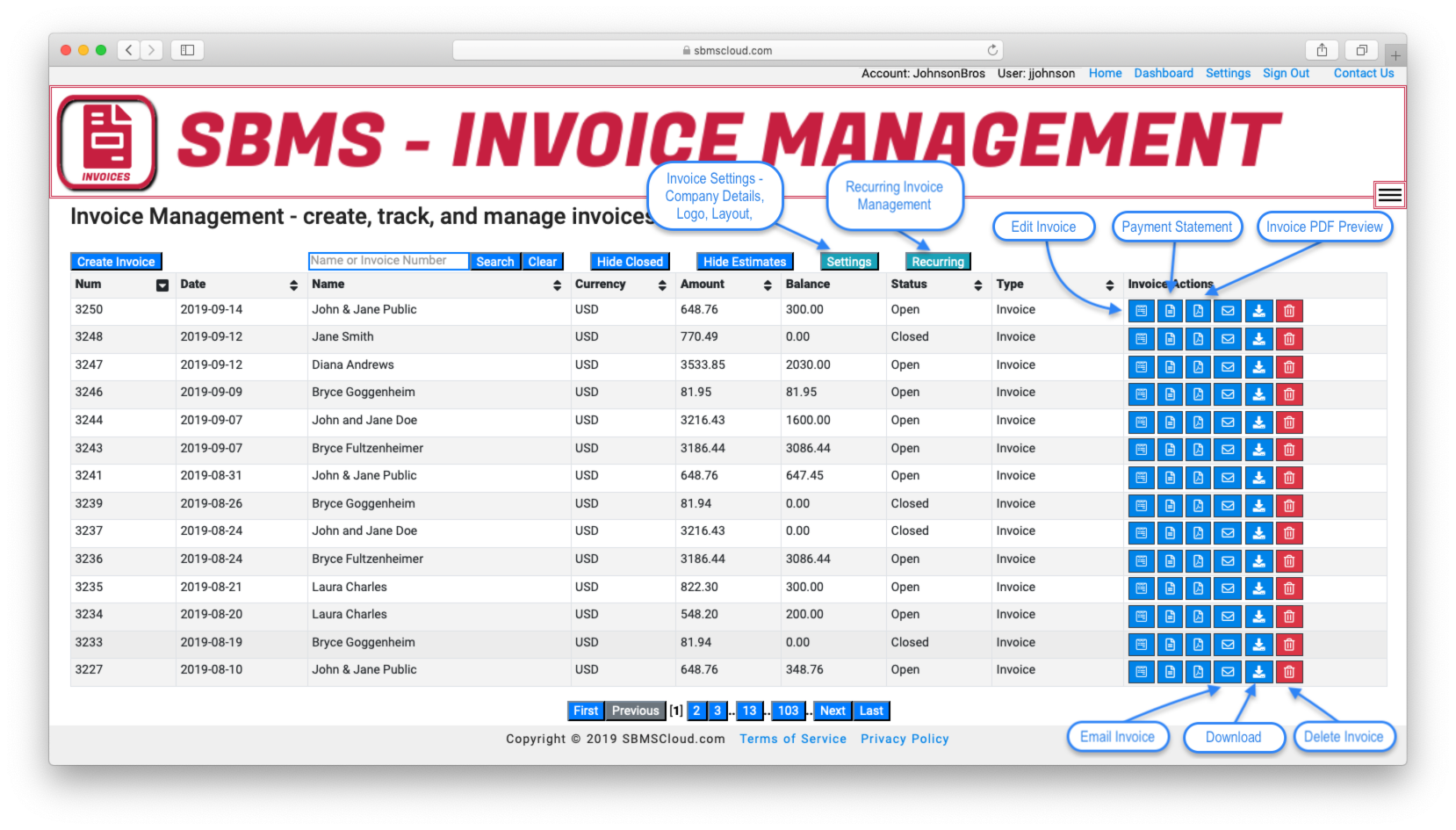The image size is (1456, 830).
Task: Hide estimates from the list
Action: (745, 262)
